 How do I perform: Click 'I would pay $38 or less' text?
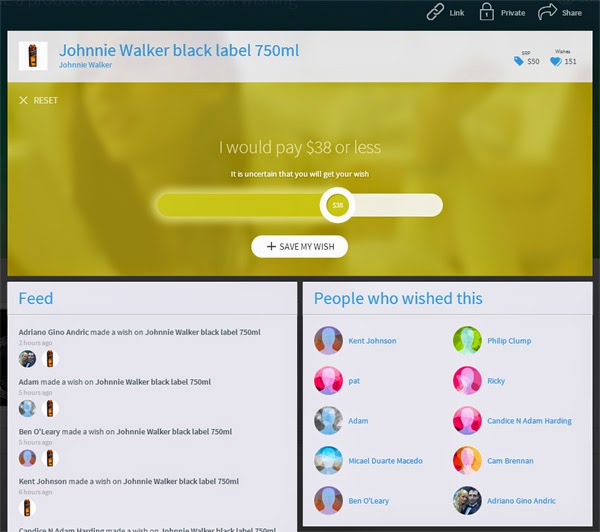point(300,147)
